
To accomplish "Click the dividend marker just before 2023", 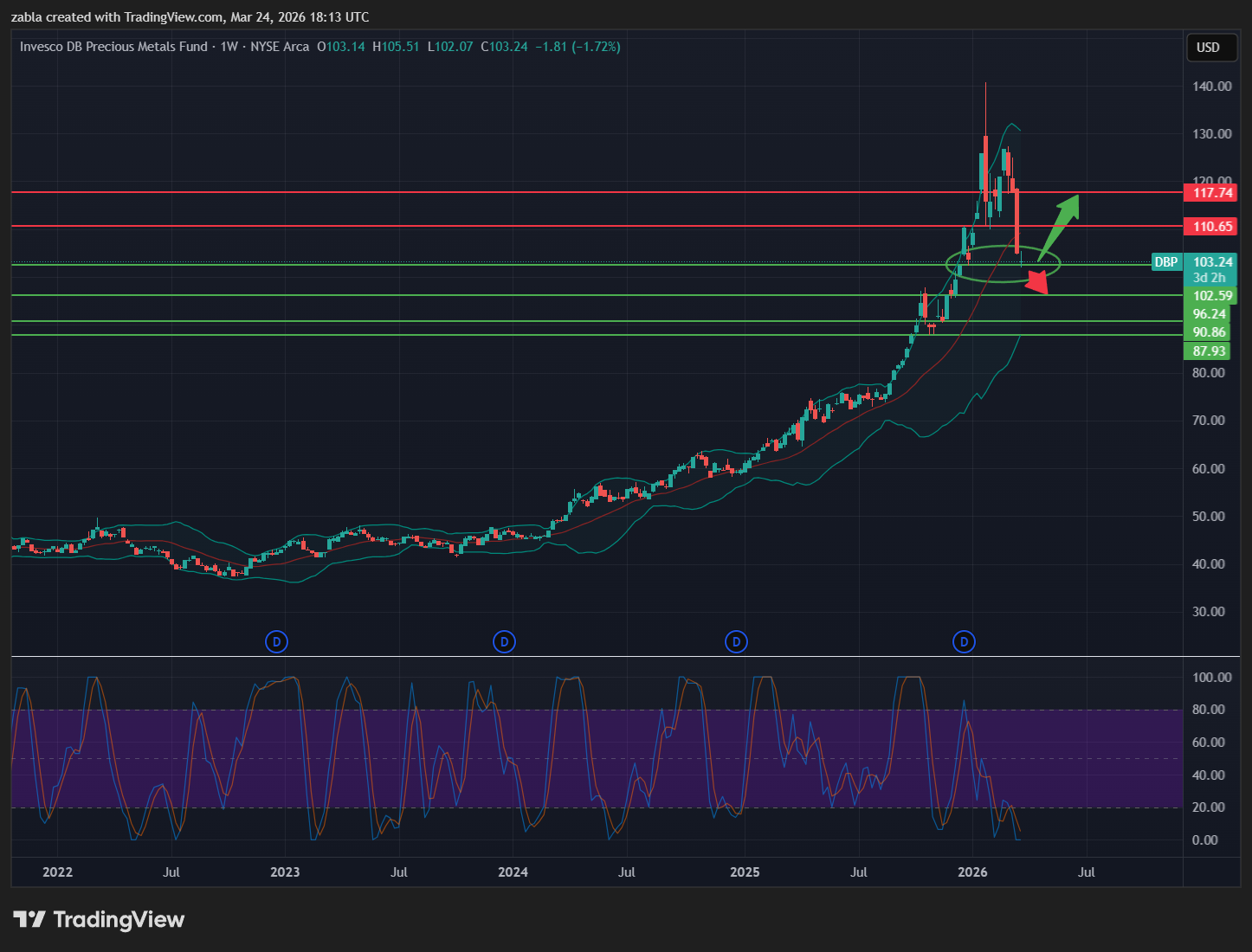I will [276, 642].
